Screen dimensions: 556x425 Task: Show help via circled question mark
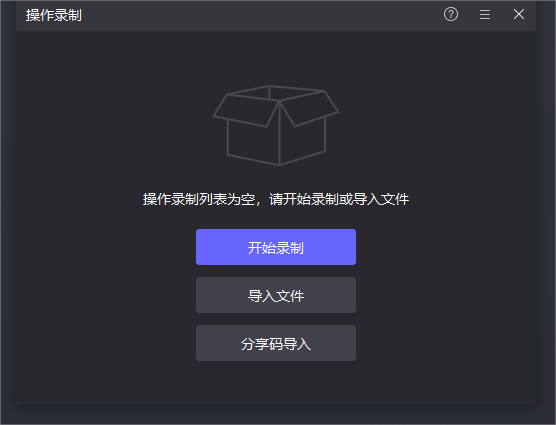pyautogui.click(x=451, y=15)
